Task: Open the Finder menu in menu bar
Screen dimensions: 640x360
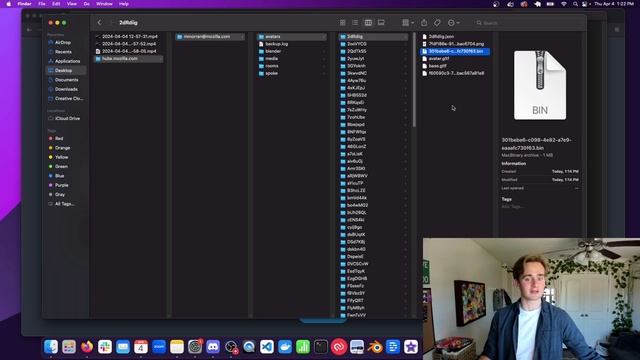Action: pos(24,4)
